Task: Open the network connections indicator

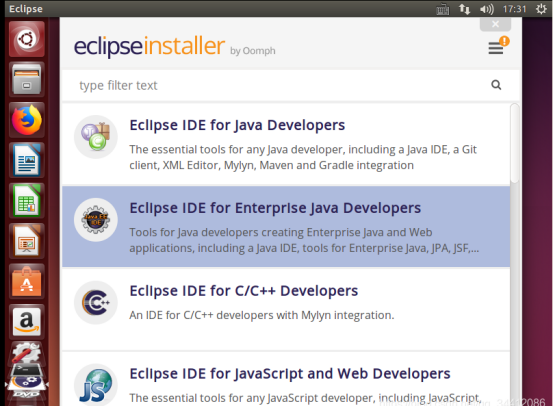Action: click(x=465, y=9)
